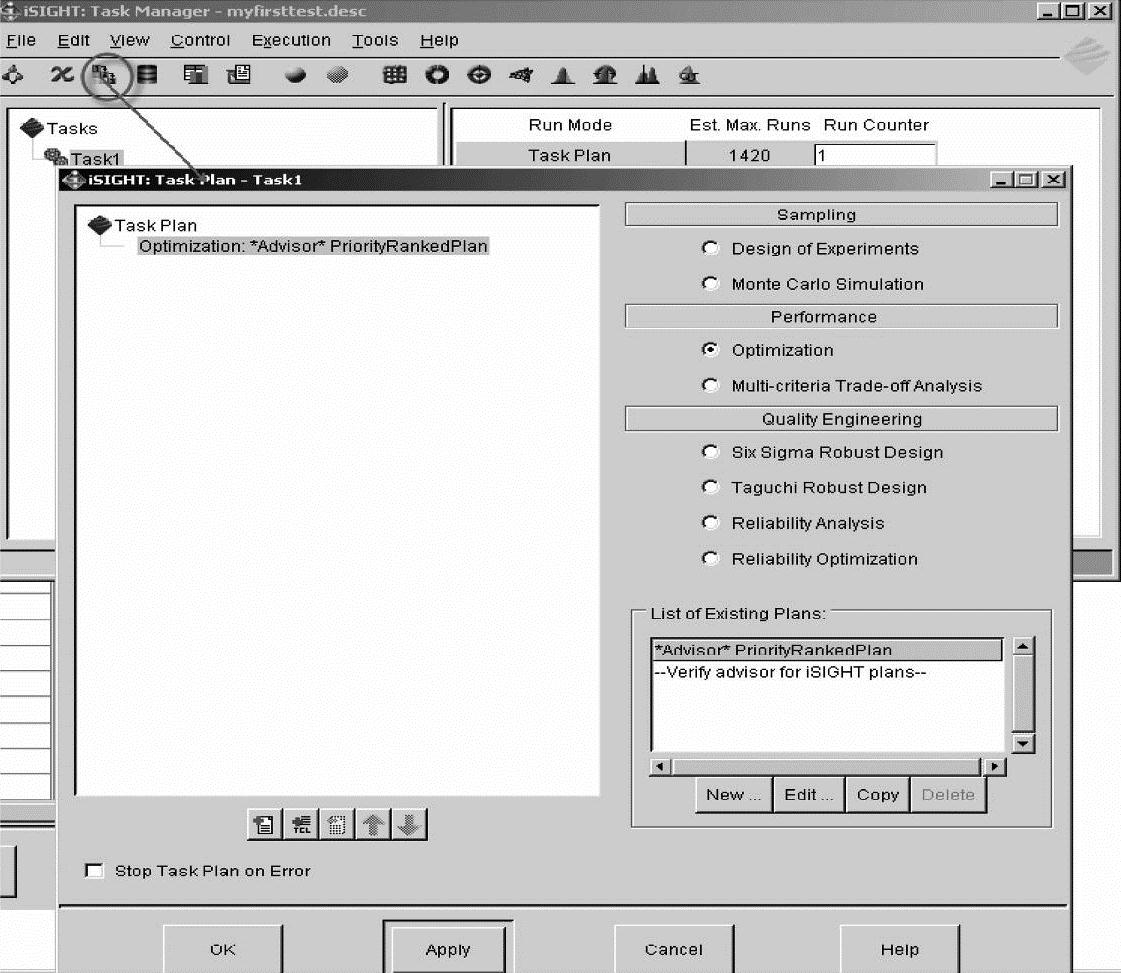Select Design of Experiments radio button
This screenshot has width=1121, height=973.
pos(710,248)
